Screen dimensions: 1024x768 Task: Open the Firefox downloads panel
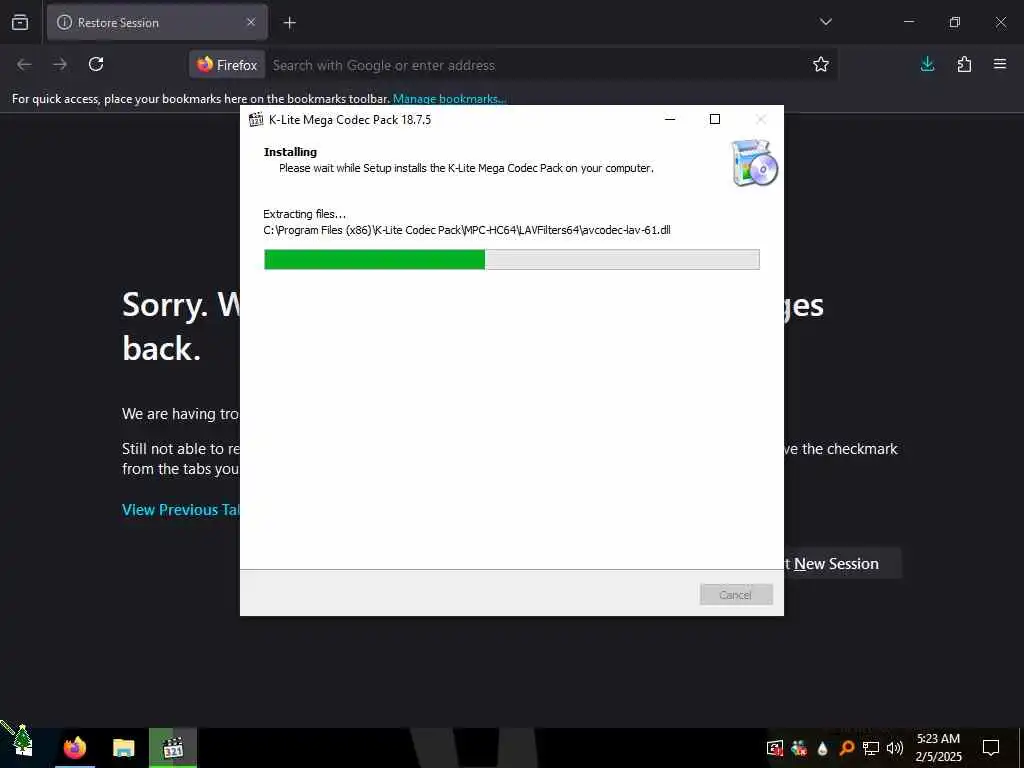click(x=927, y=64)
